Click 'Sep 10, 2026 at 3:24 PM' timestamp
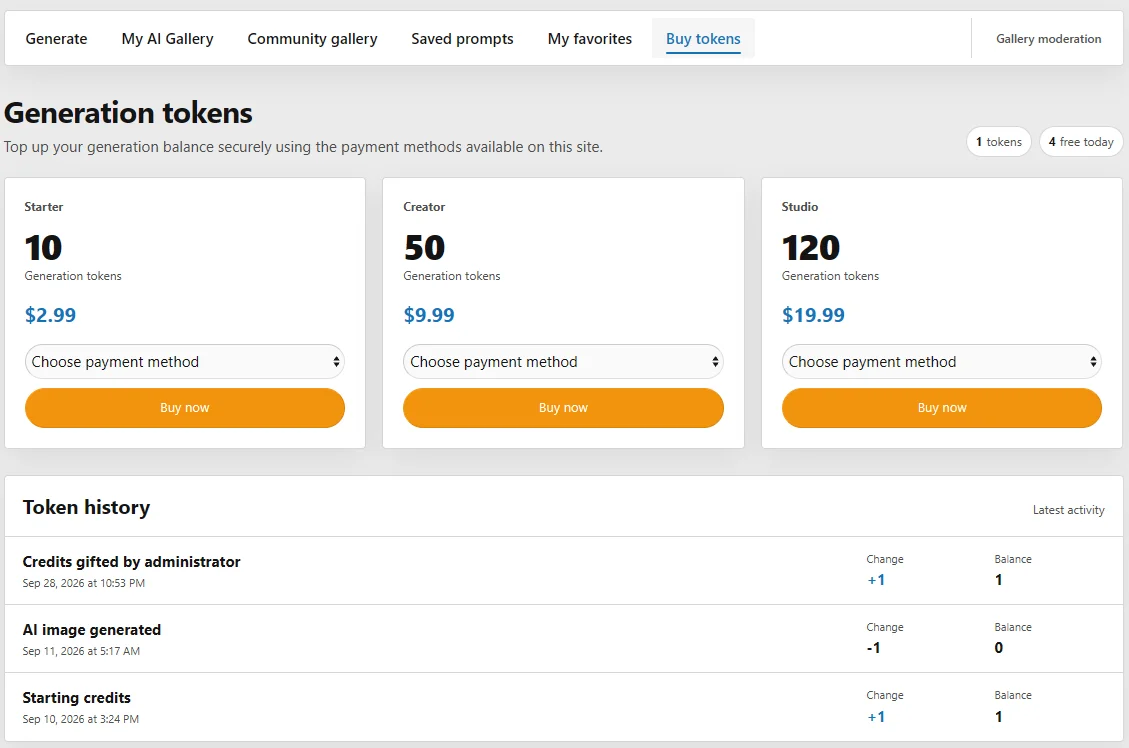Viewport: 1129px width, 748px height. (81, 719)
